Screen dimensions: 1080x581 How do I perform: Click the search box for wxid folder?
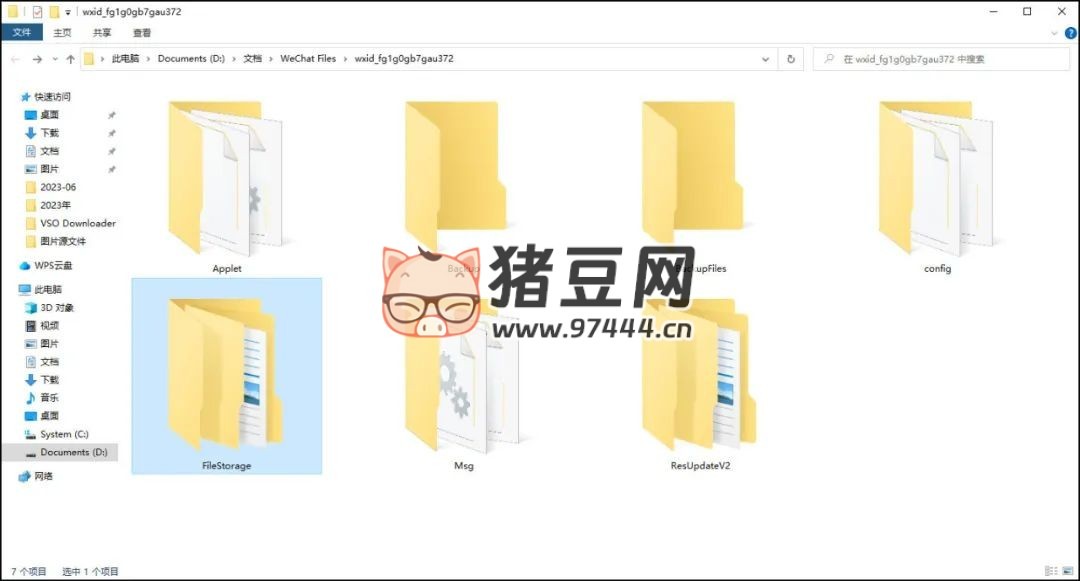point(940,59)
